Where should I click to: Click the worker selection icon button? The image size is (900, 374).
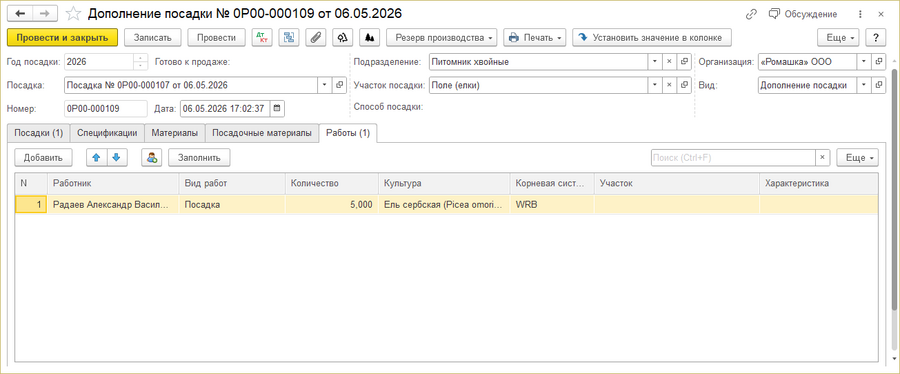(x=152, y=157)
